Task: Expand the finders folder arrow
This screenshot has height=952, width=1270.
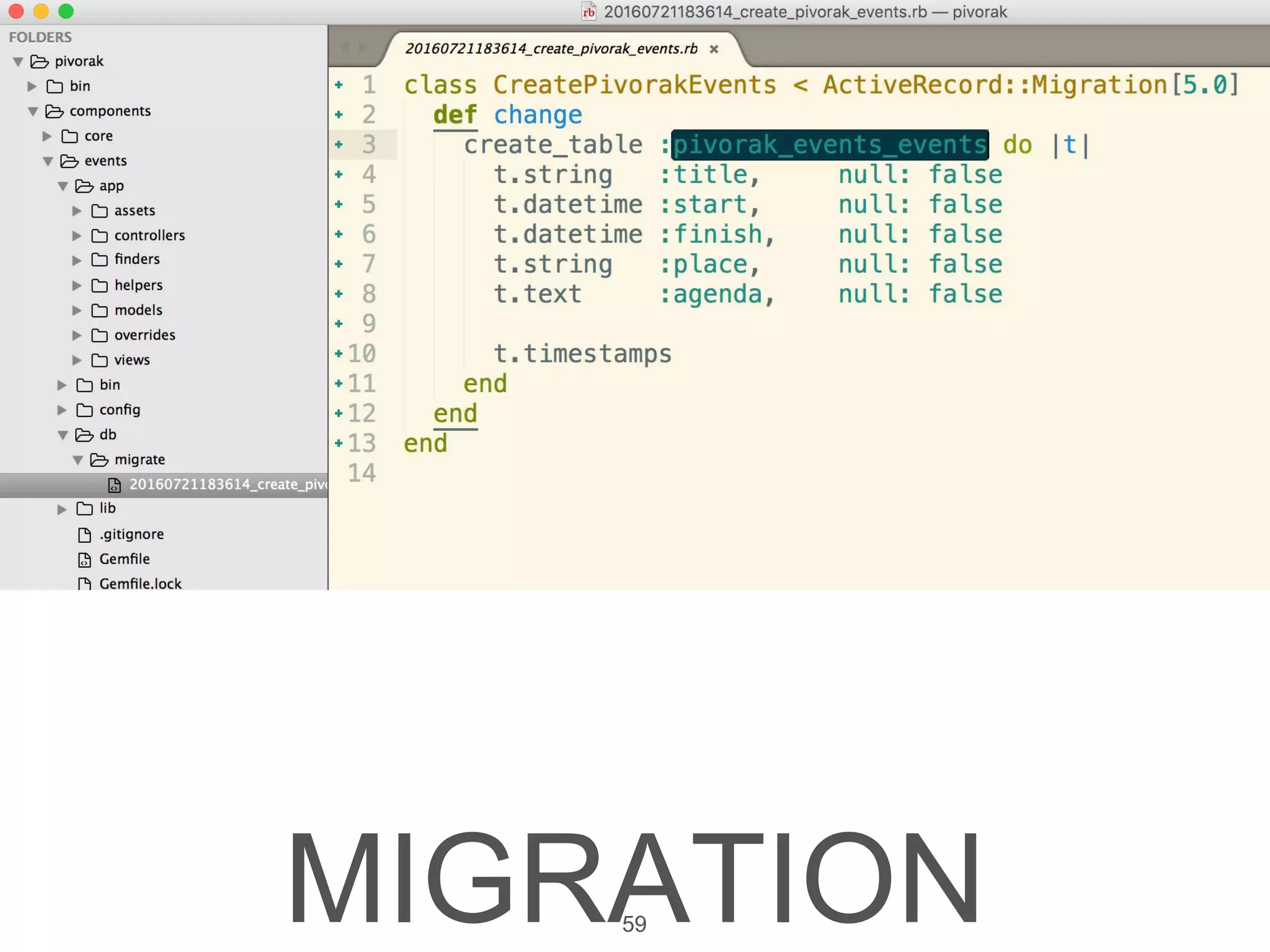Action: pyautogui.click(x=77, y=260)
